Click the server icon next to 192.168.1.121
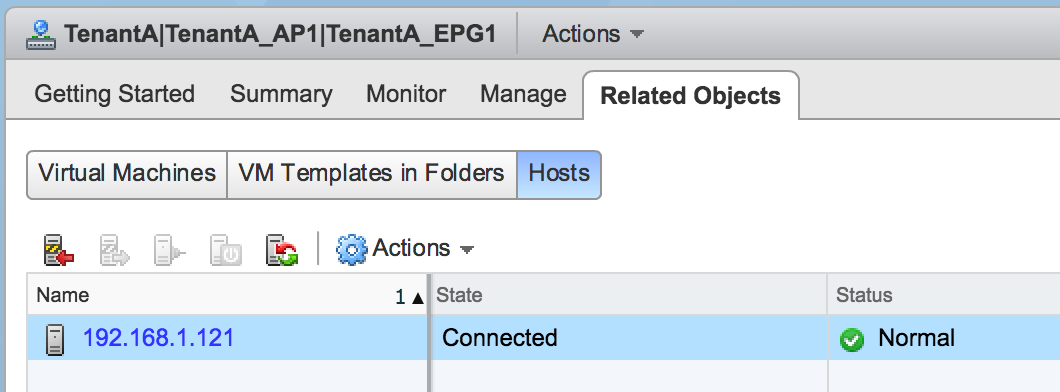 55,339
